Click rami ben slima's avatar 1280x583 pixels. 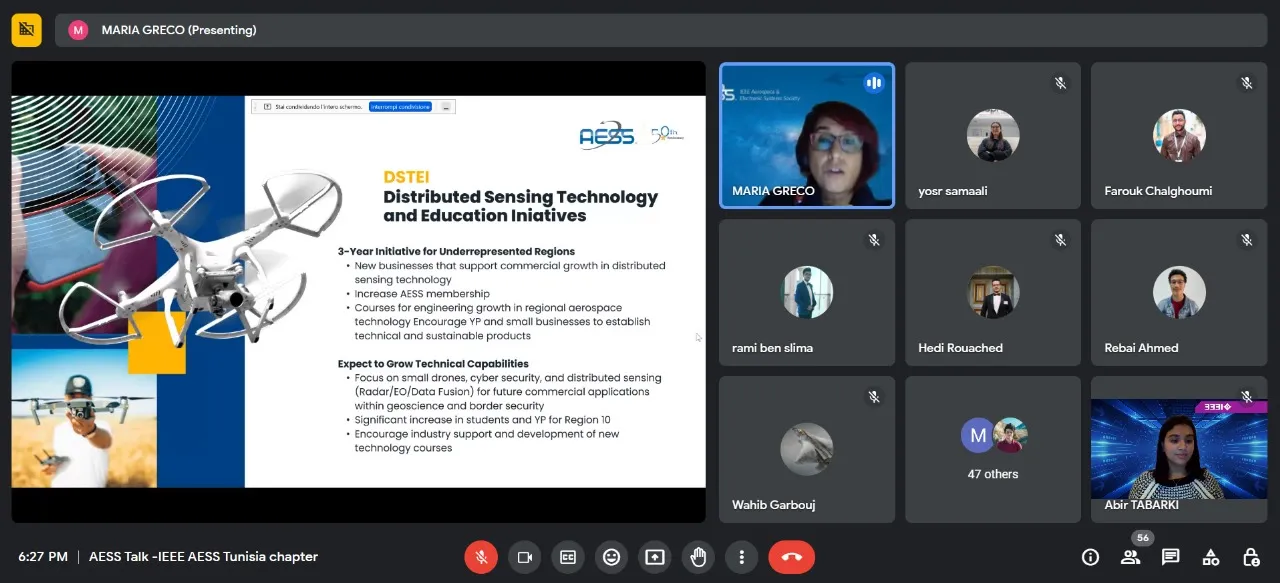click(806, 292)
